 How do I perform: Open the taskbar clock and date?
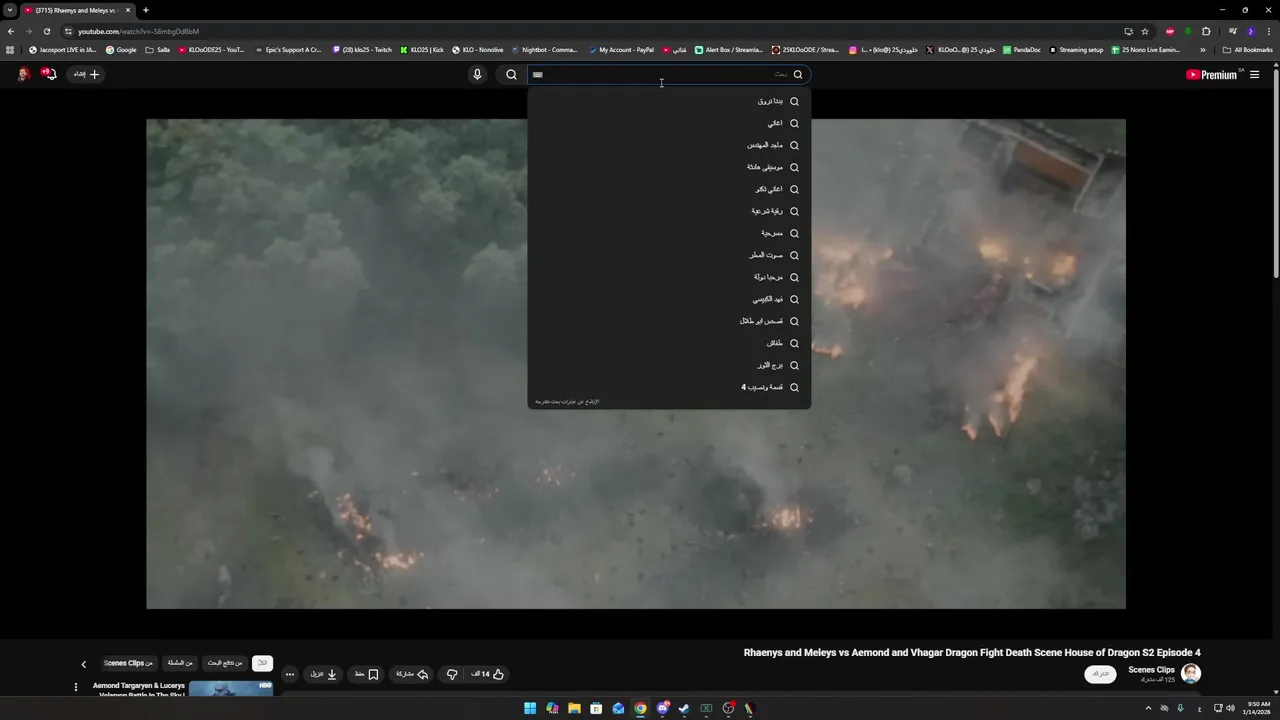(x=1258, y=708)
